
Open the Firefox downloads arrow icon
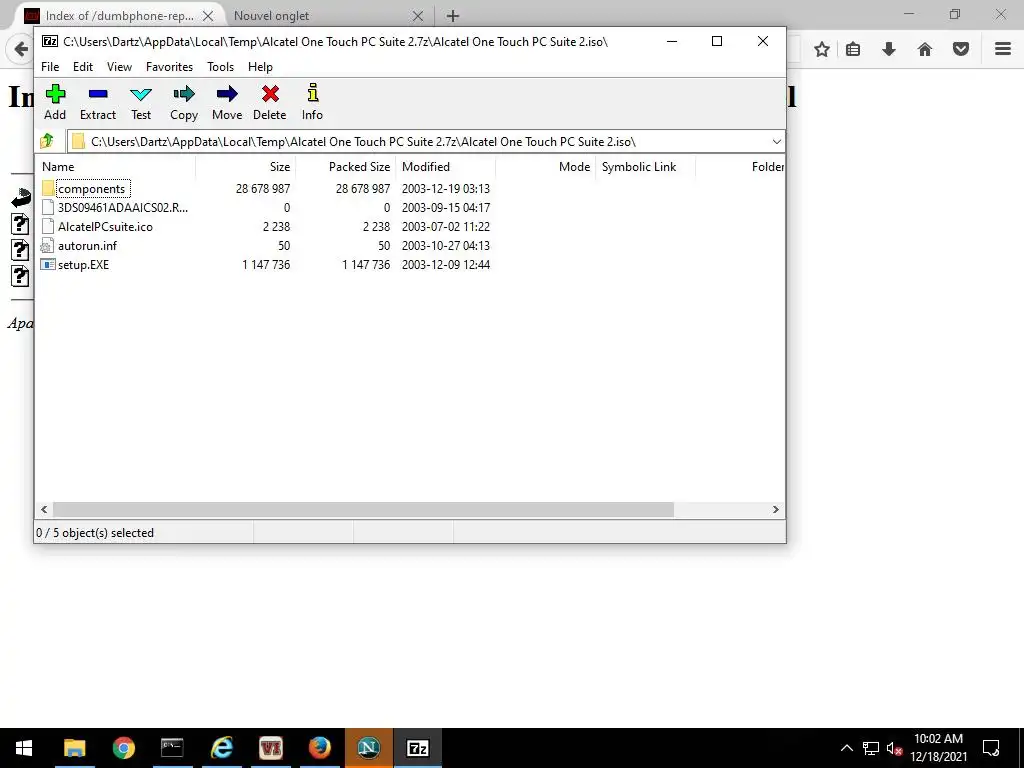889,49
